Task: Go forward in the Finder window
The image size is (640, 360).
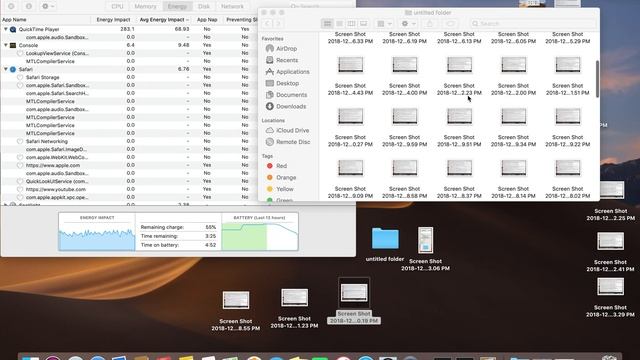Action: (278, 24)
